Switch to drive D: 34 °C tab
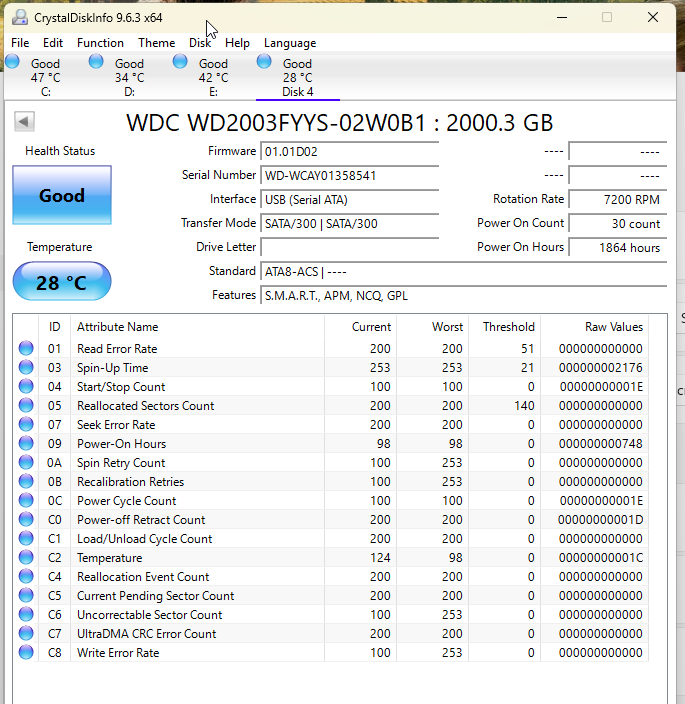This screenshot has height=704, width=685. point(129,78)
